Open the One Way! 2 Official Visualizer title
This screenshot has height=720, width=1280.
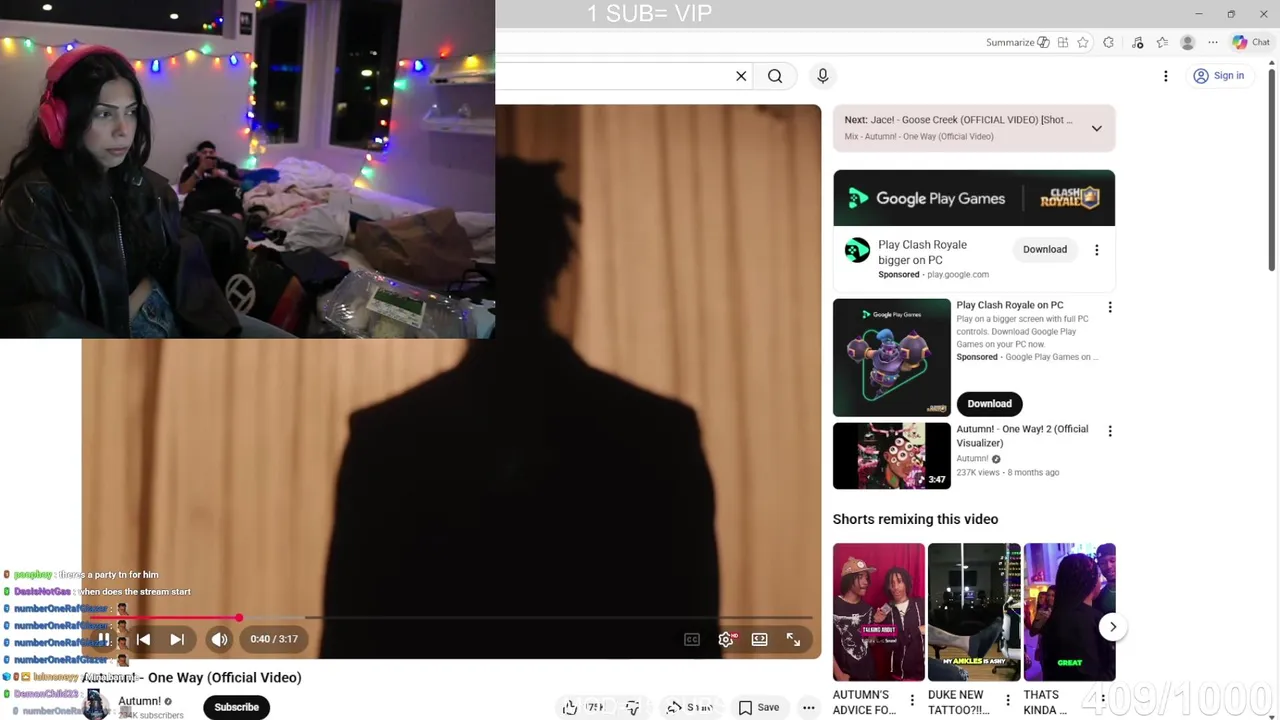(x=1022, y=436)
